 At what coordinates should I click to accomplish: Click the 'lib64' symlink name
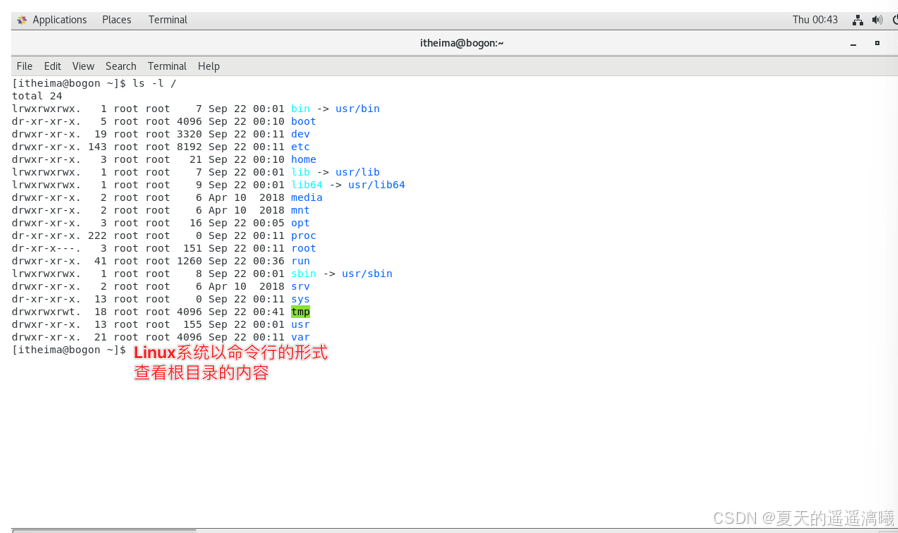tap(306, 185)
